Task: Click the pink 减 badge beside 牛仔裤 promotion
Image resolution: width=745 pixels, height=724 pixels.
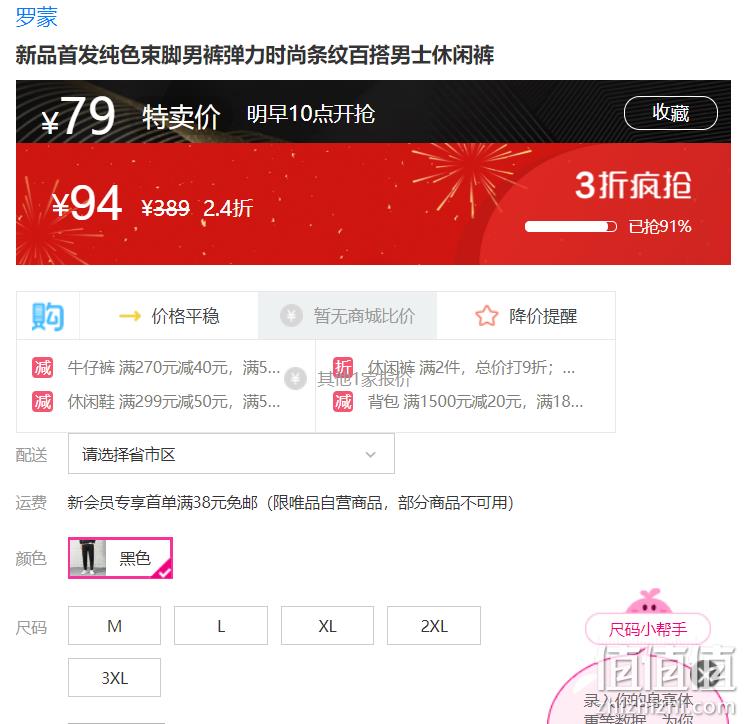Action: (x=42, y=368)
